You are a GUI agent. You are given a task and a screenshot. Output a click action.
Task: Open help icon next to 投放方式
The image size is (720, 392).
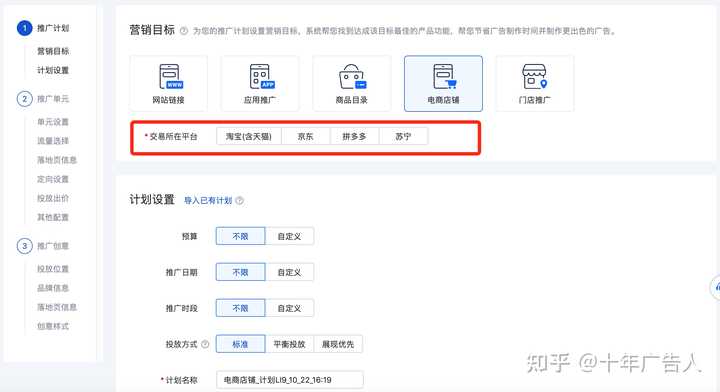tap(205, 344)
